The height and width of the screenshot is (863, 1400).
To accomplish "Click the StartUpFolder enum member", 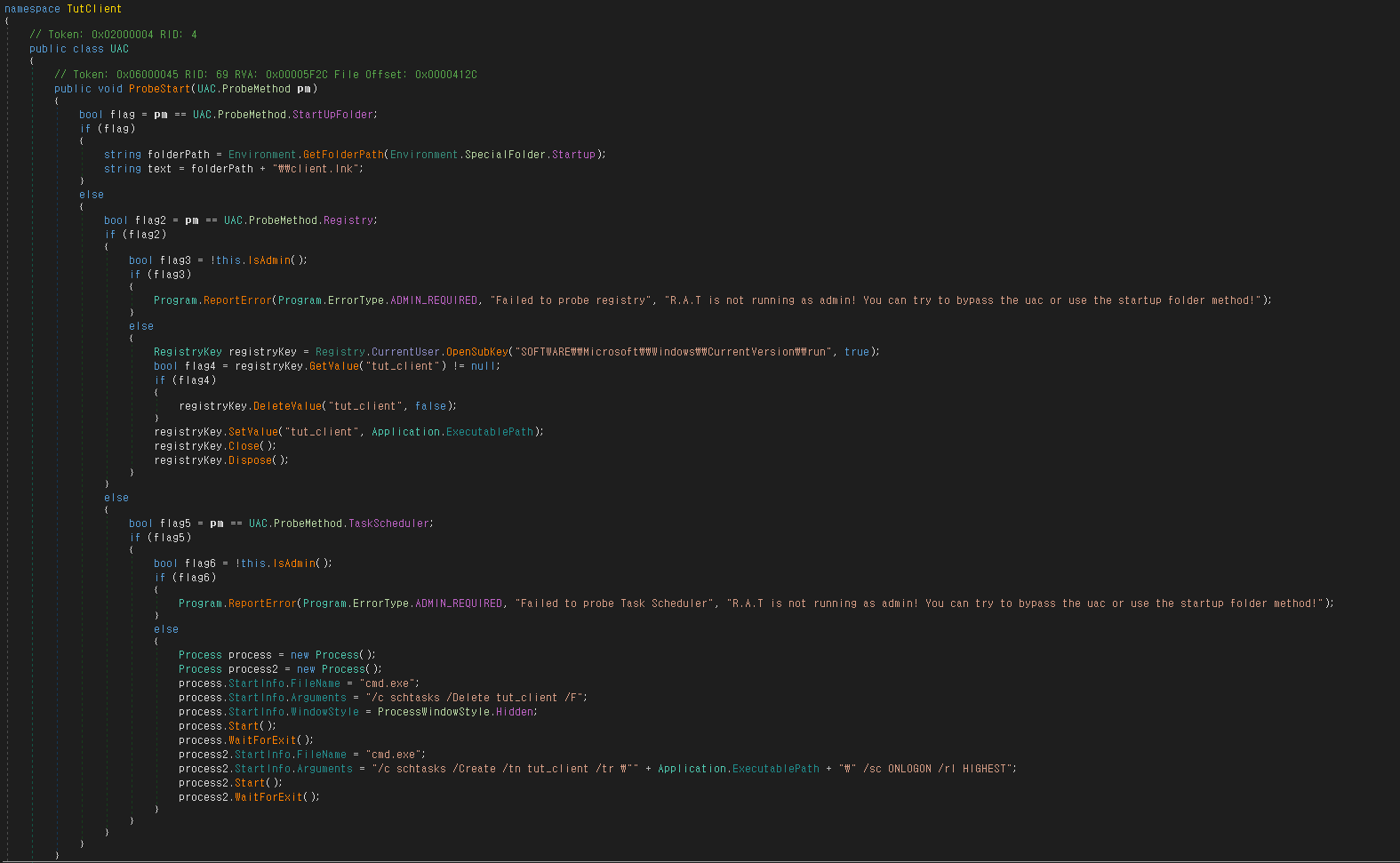I will coord(334,115).
